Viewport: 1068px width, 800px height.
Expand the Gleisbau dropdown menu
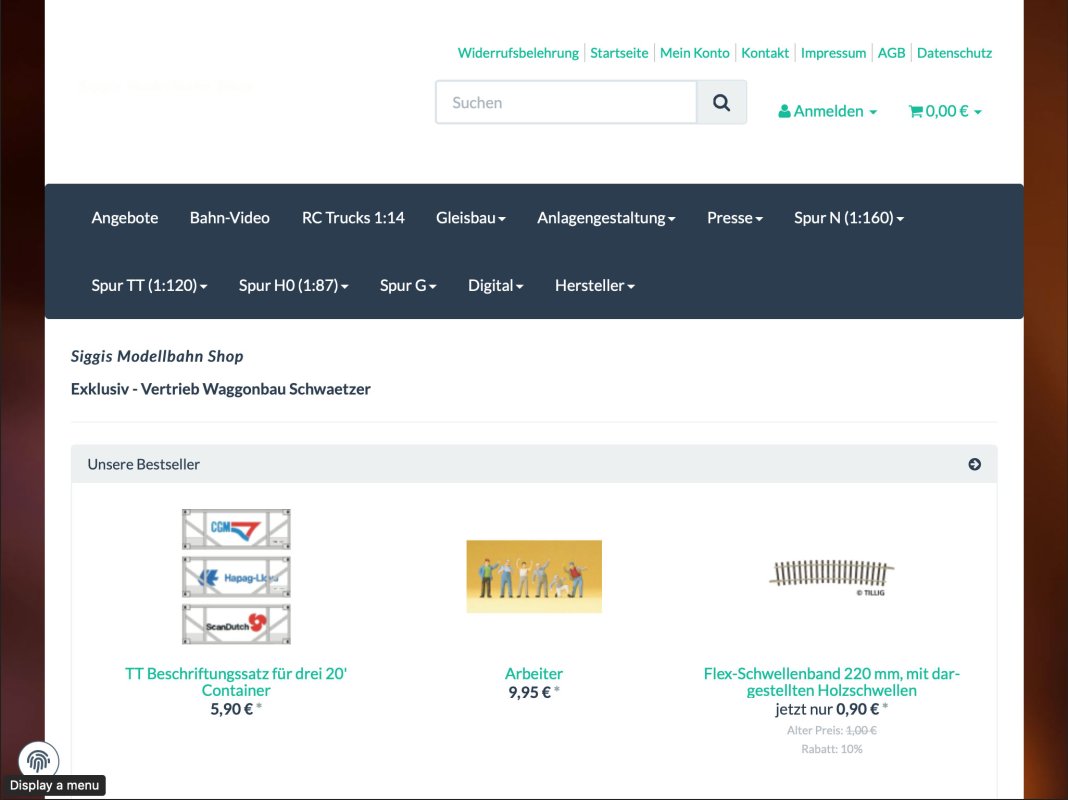click(470, 218)
